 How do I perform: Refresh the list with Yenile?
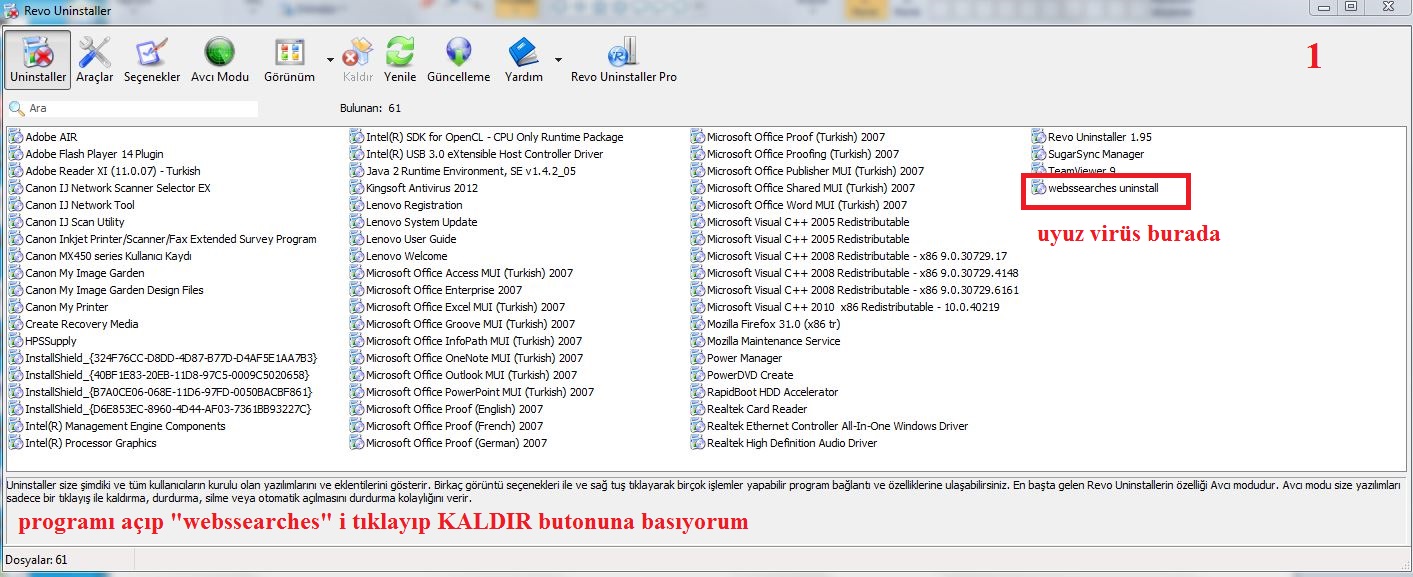[400, 59]
